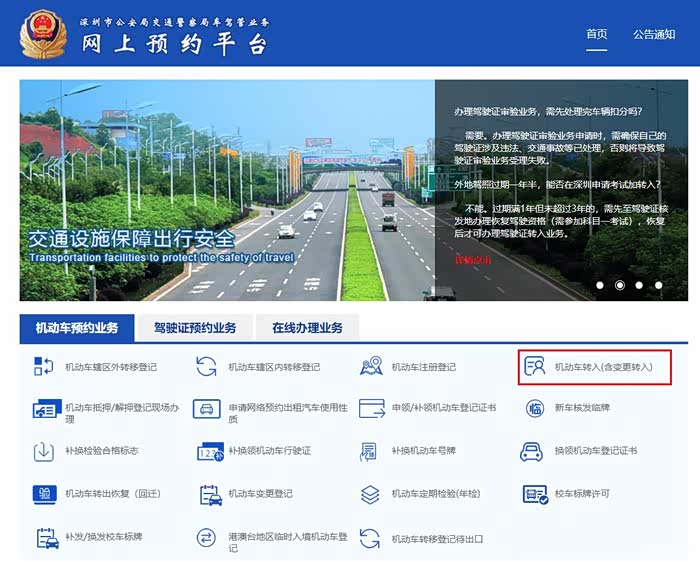Click the 申请网络预约出租汽车 car icon
Screen dimensions: 700x562
point(206,409)
